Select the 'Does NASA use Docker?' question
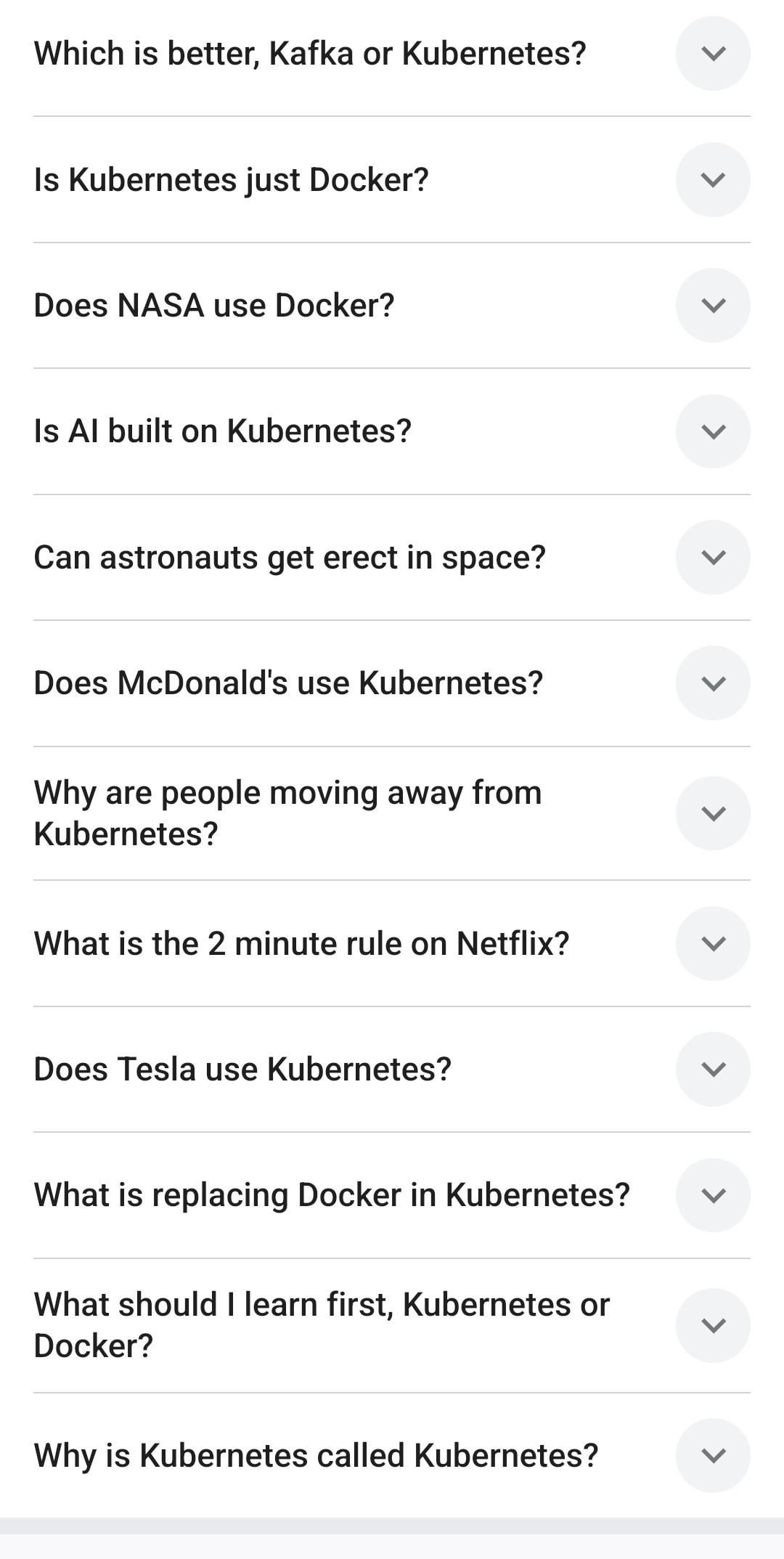 click(214, 305)
